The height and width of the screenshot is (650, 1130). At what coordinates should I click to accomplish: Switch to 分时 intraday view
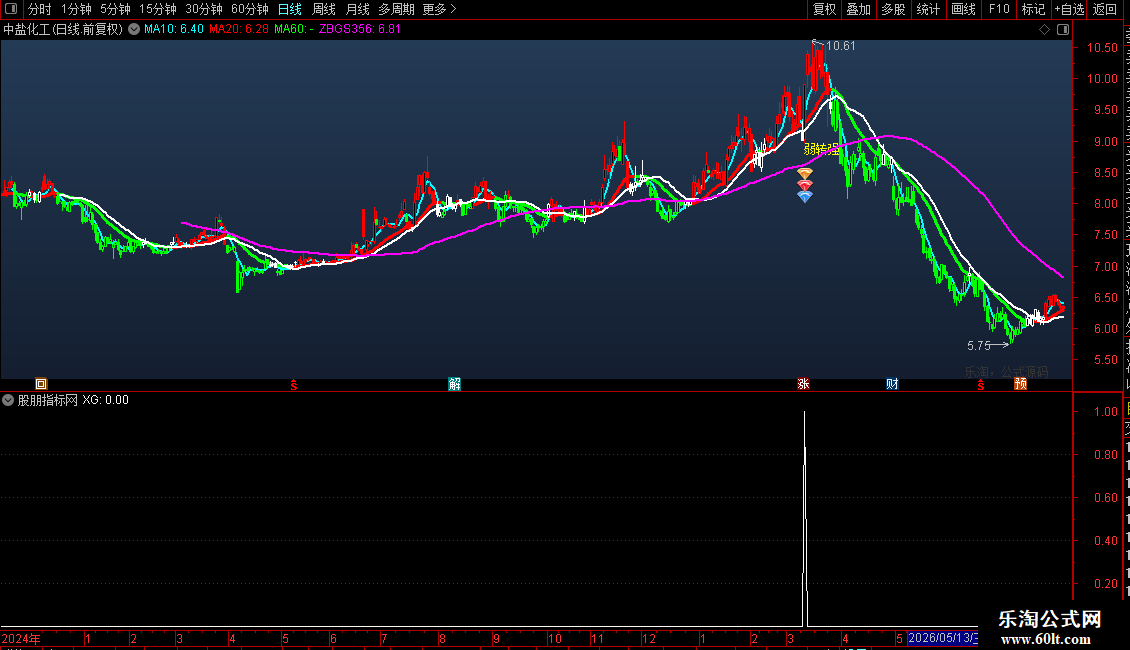pos(40,9)
